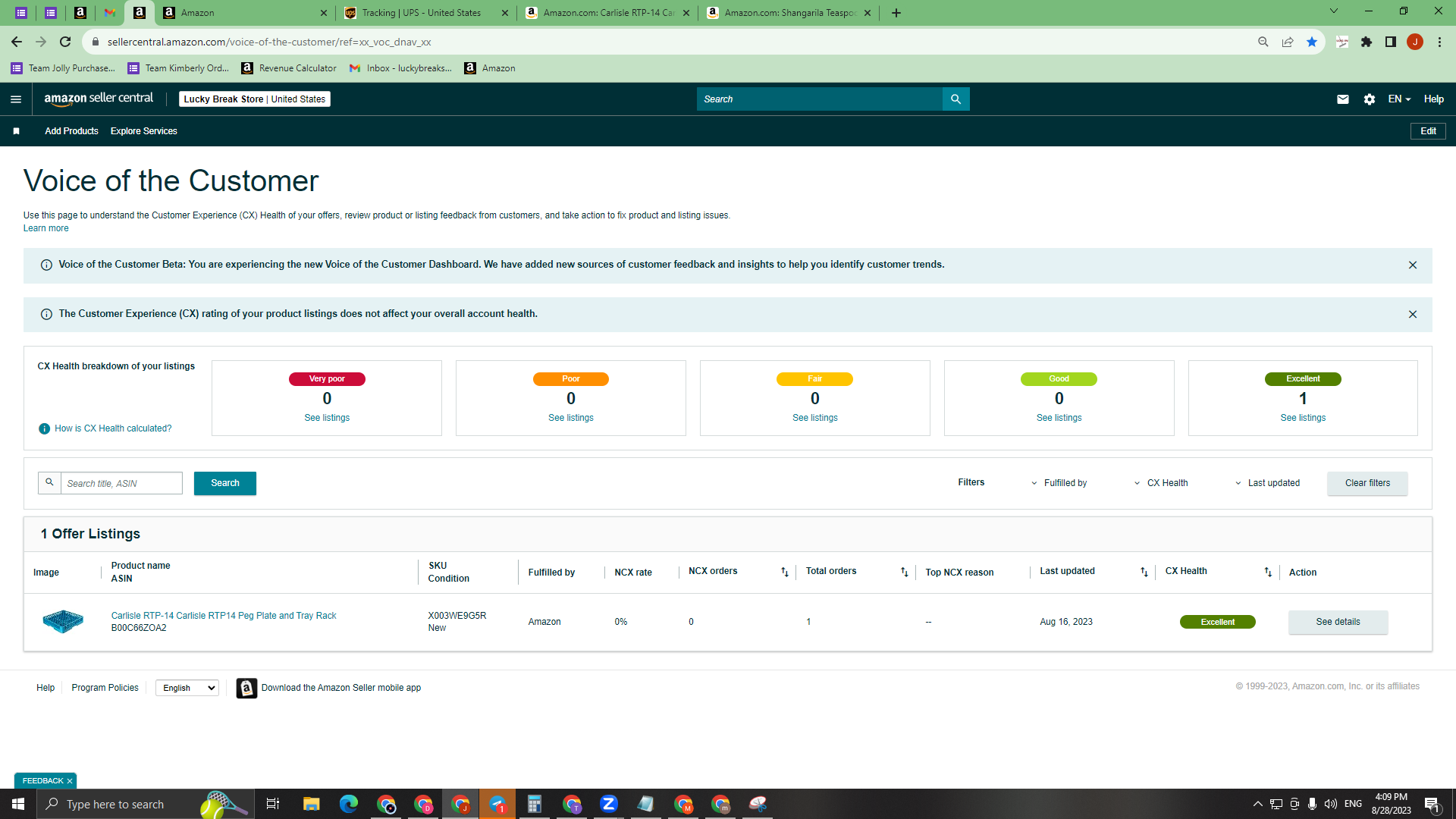Open the English language selector in footer
Image resolution: width=1456 pixels, height=819 pixels.
(x=187, y=688)
